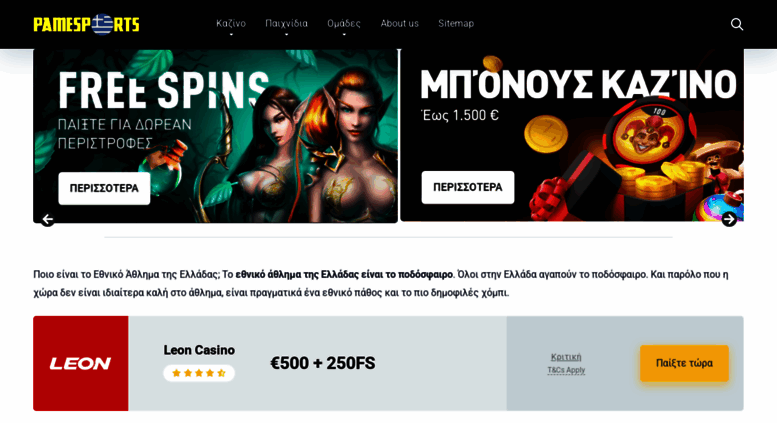Click the red Leon logo tile

pyautogui.click(x=81, y=363)
